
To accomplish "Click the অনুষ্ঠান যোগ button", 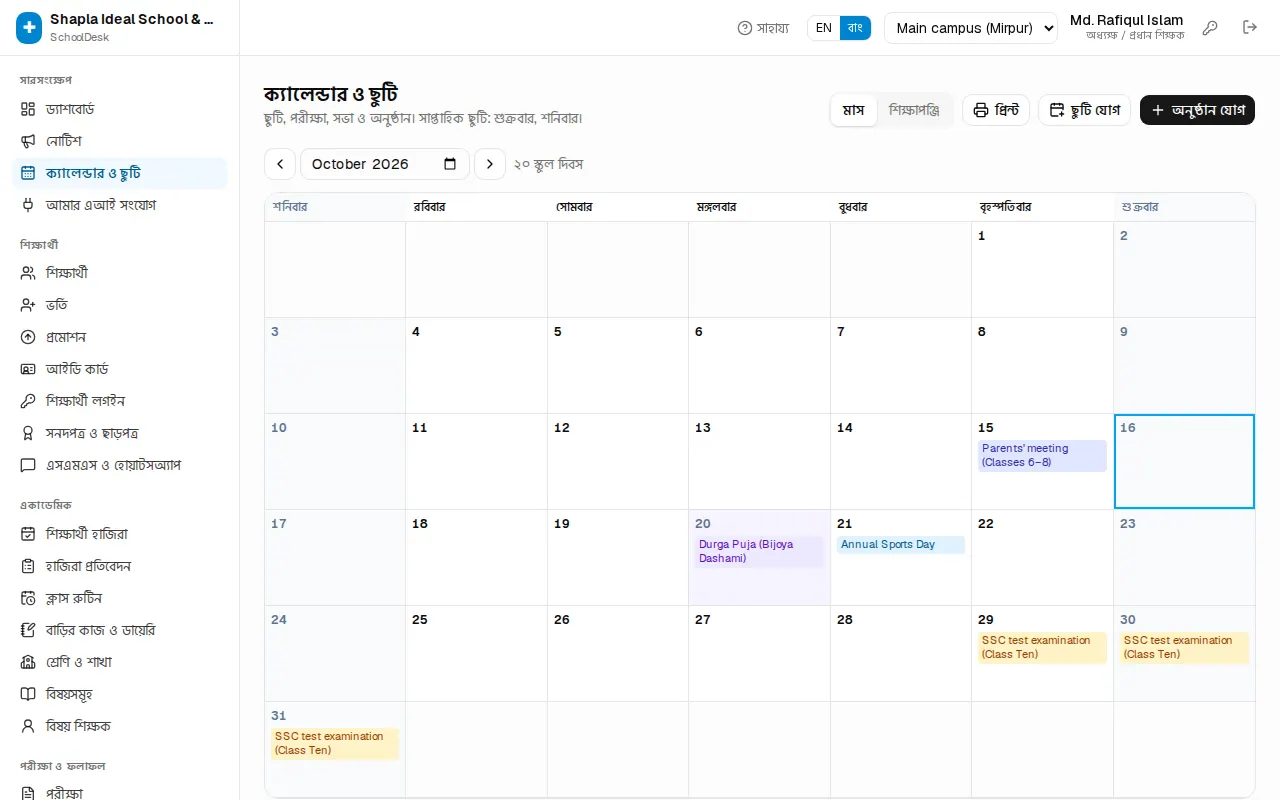I will pos(1197,110).
